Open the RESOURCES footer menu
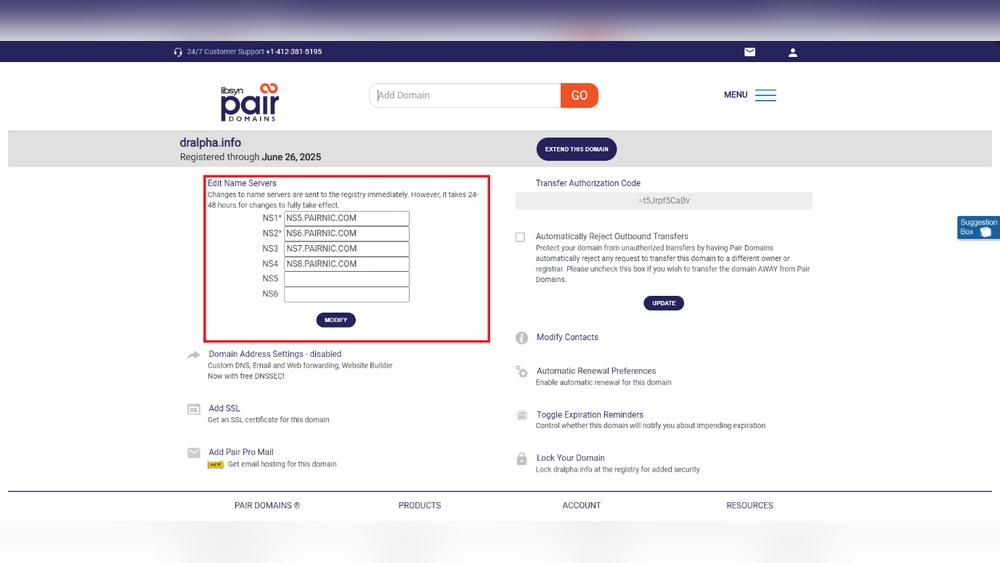This screenshot has height=563, width=1000. pos(749,506)
